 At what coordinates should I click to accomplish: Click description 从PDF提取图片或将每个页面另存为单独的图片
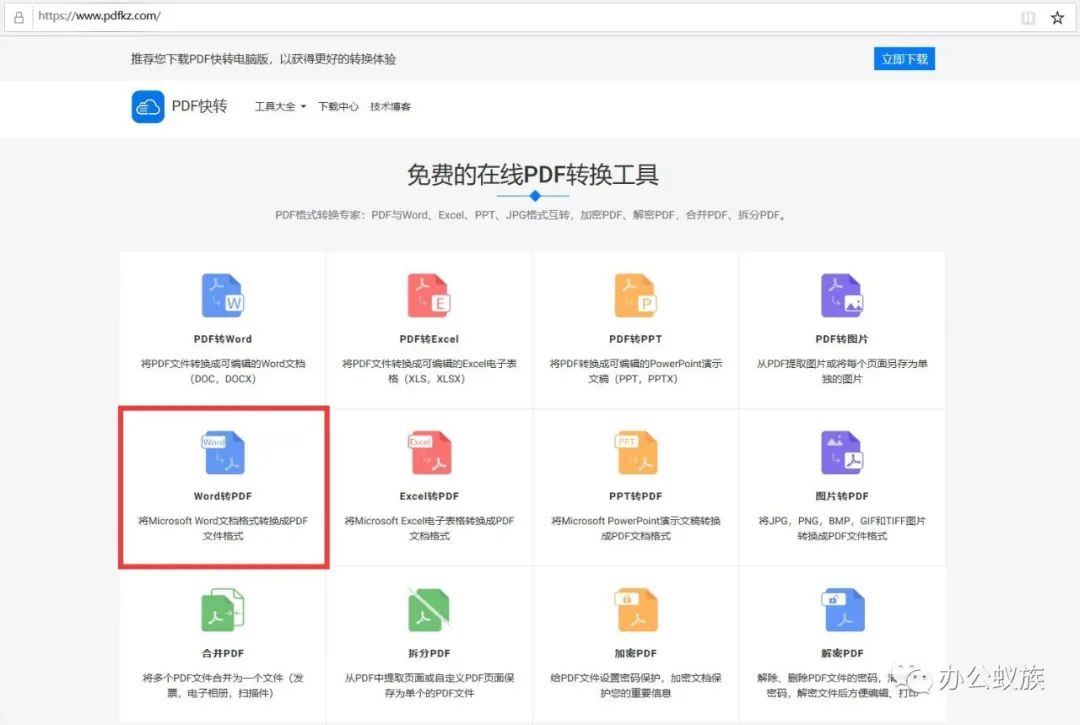(842, 371)
